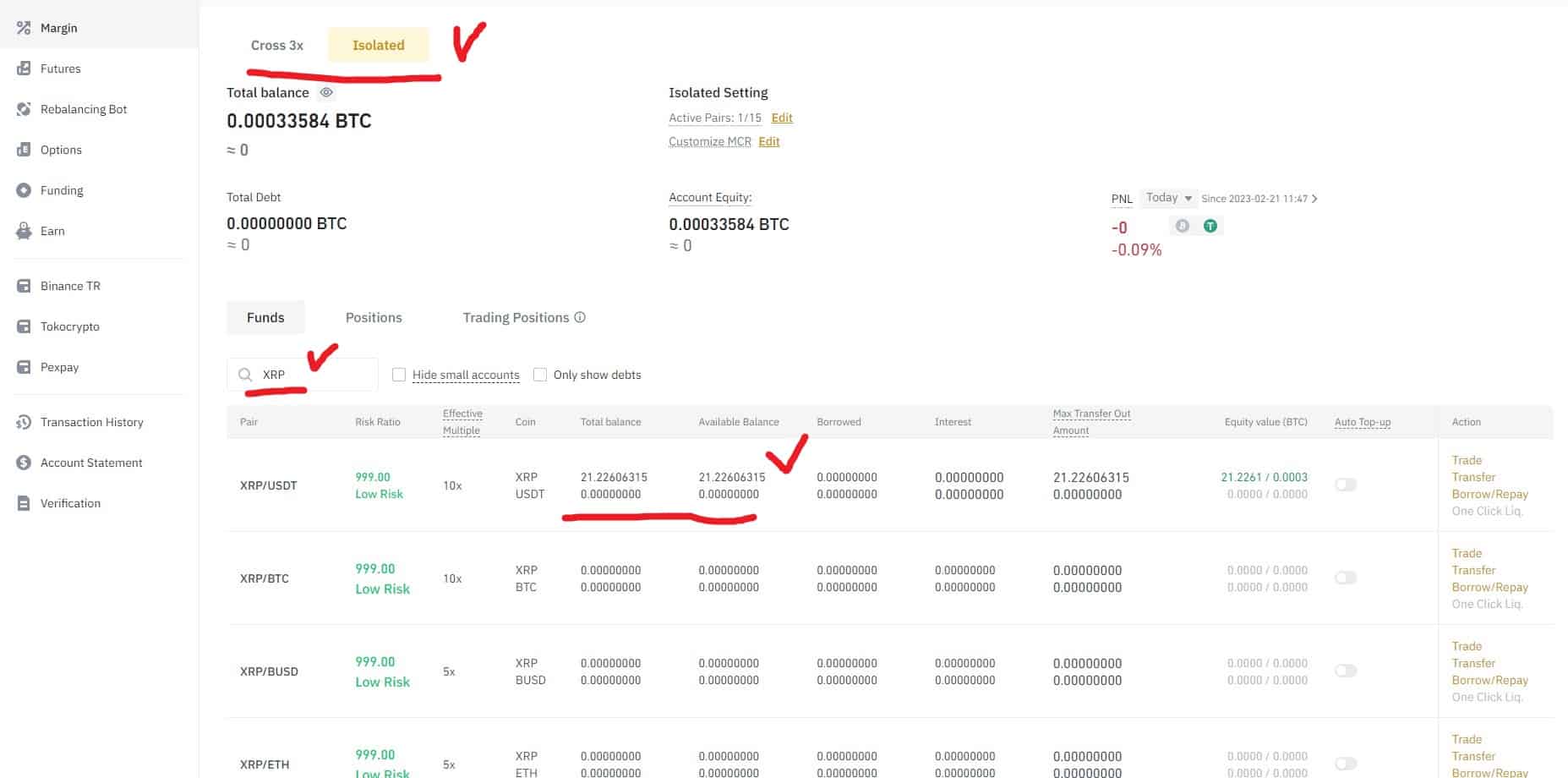Toggle total balance visibility eye icon
The width and height of the screenshot is (1568, 778).
326,92
